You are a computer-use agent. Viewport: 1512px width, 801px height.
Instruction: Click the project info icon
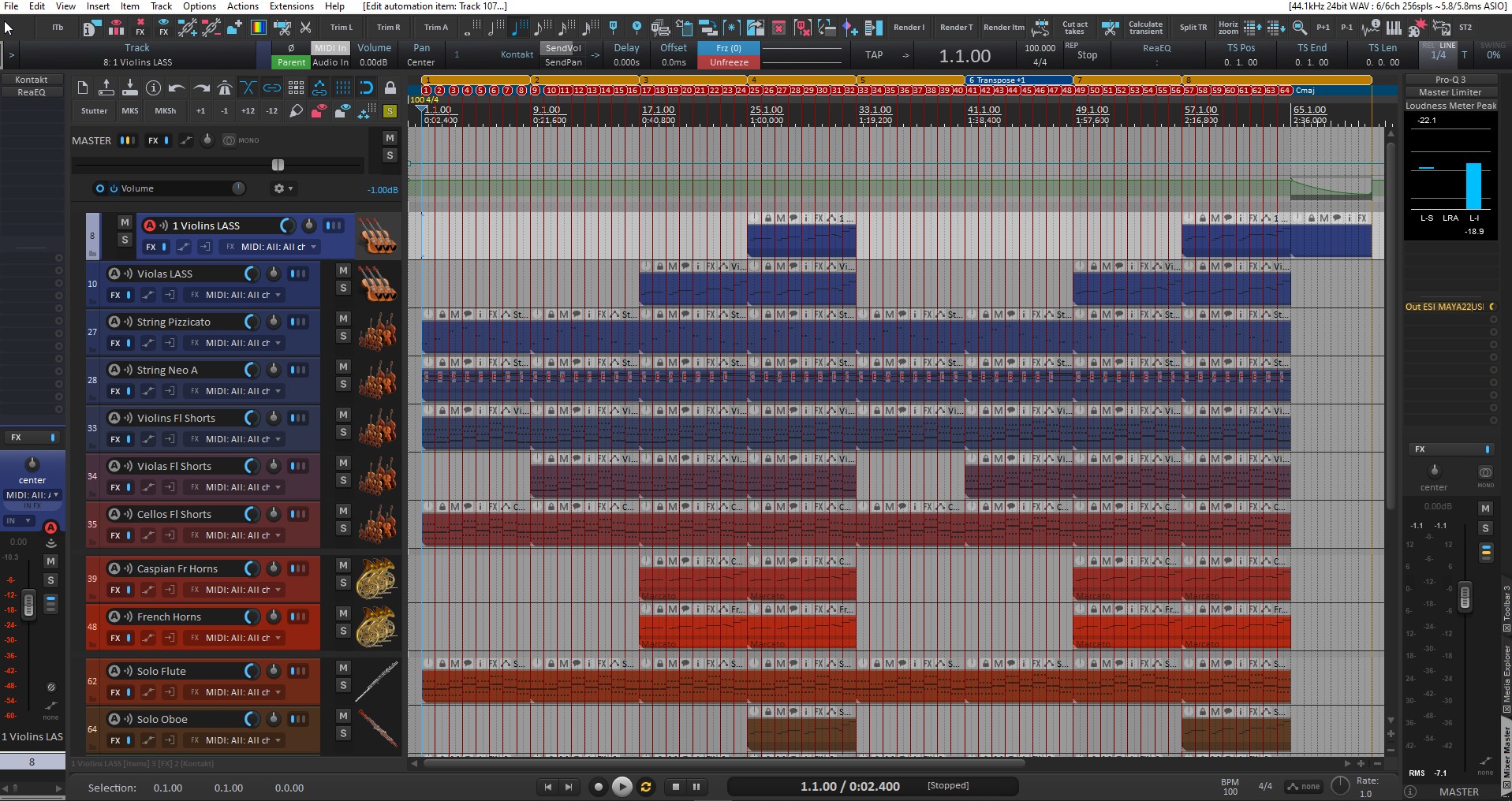(x=153, y=88)
